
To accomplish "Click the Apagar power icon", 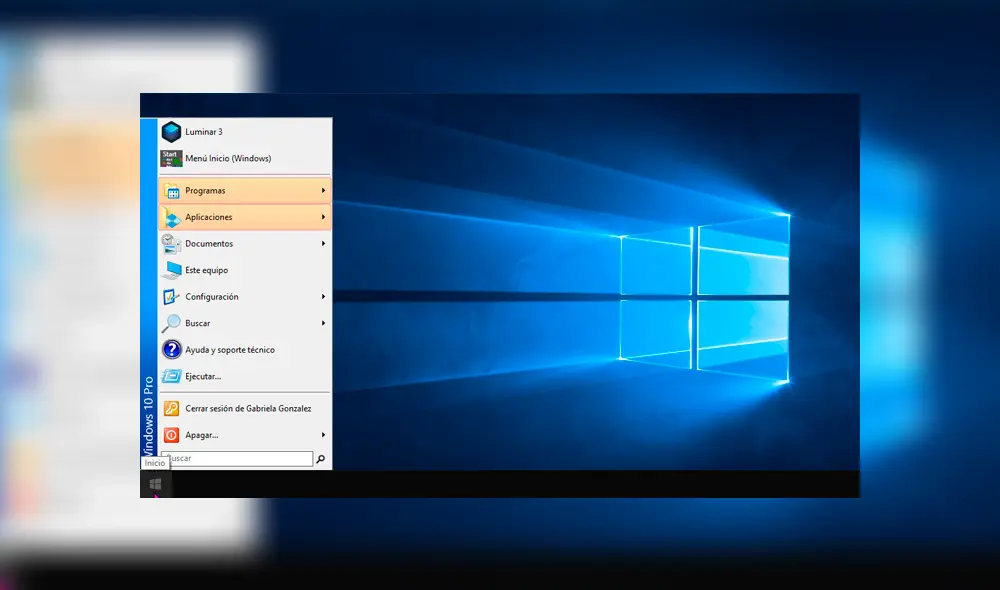I will (x=171, y=435).
